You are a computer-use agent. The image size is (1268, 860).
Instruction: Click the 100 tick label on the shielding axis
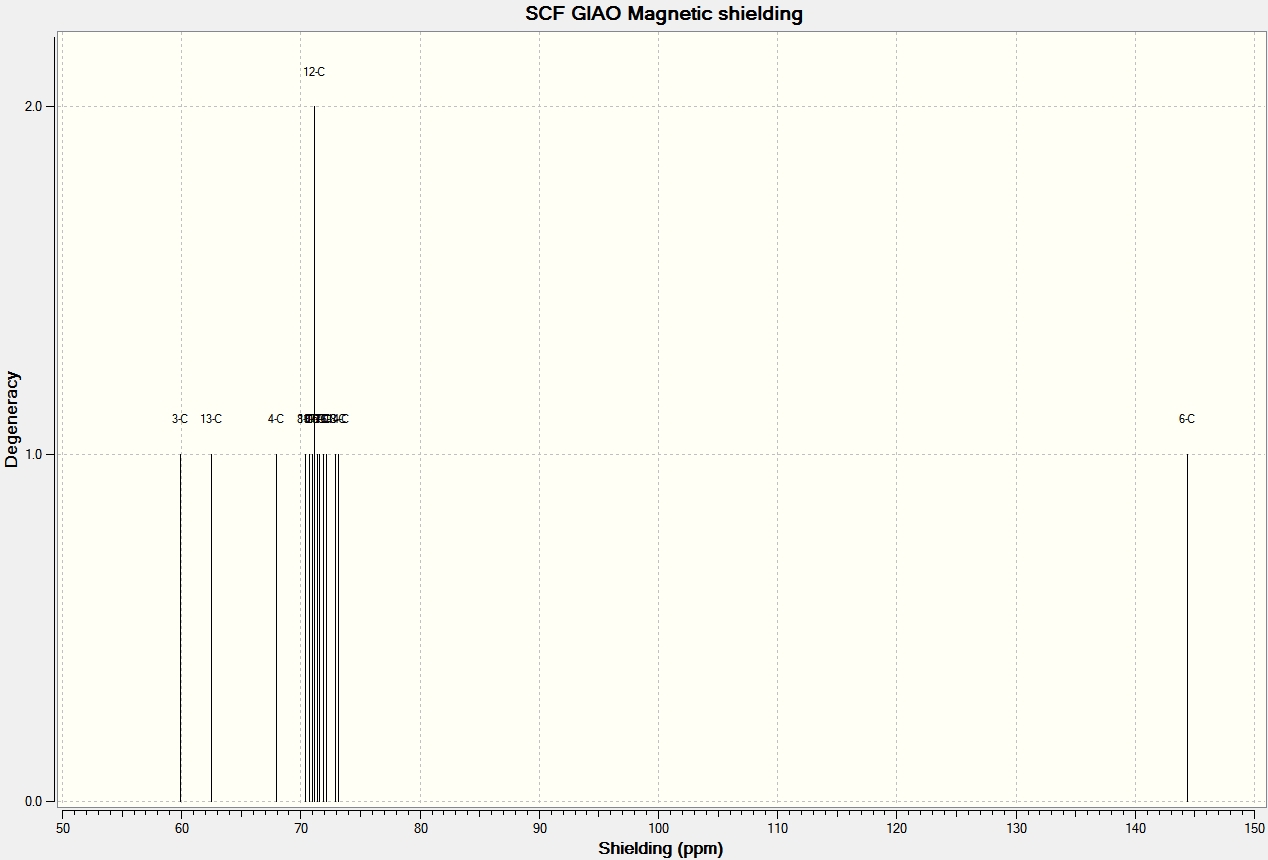658,830
